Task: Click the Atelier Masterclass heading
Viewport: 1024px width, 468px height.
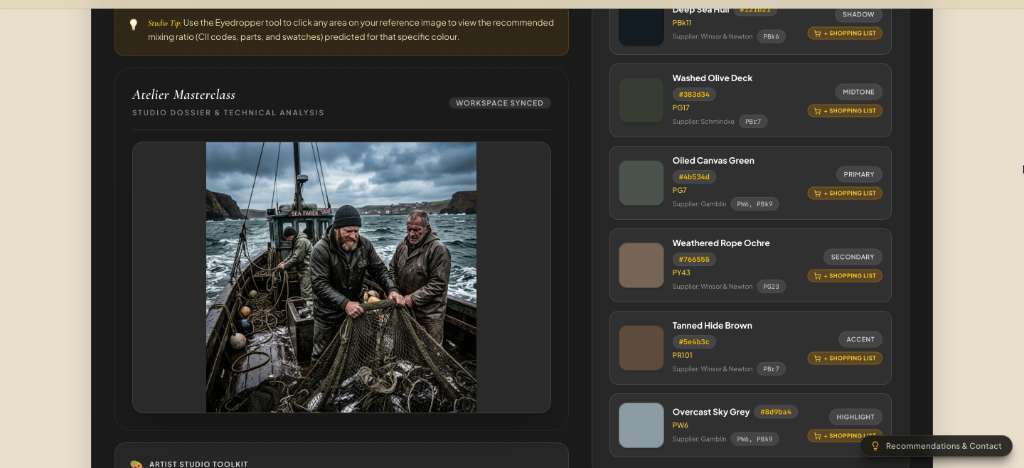Action: pos(184,95)
